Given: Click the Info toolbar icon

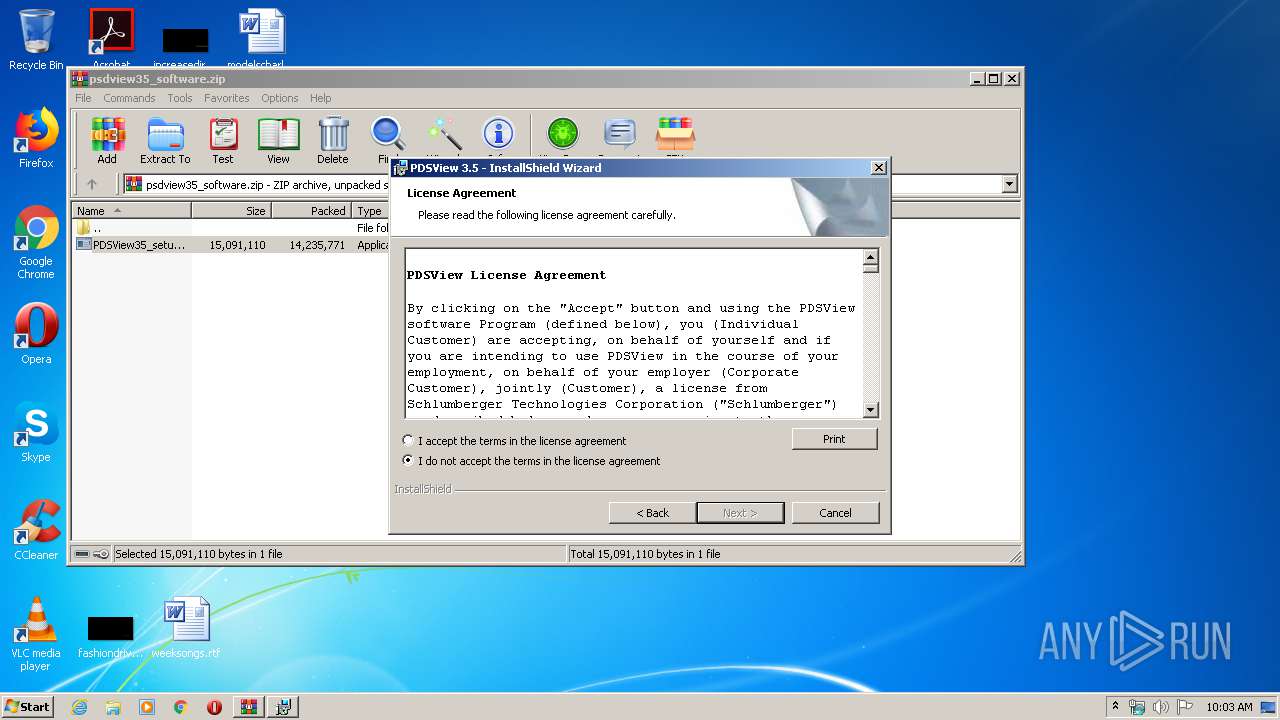Looking at the screenshot, I should point(498,135).
